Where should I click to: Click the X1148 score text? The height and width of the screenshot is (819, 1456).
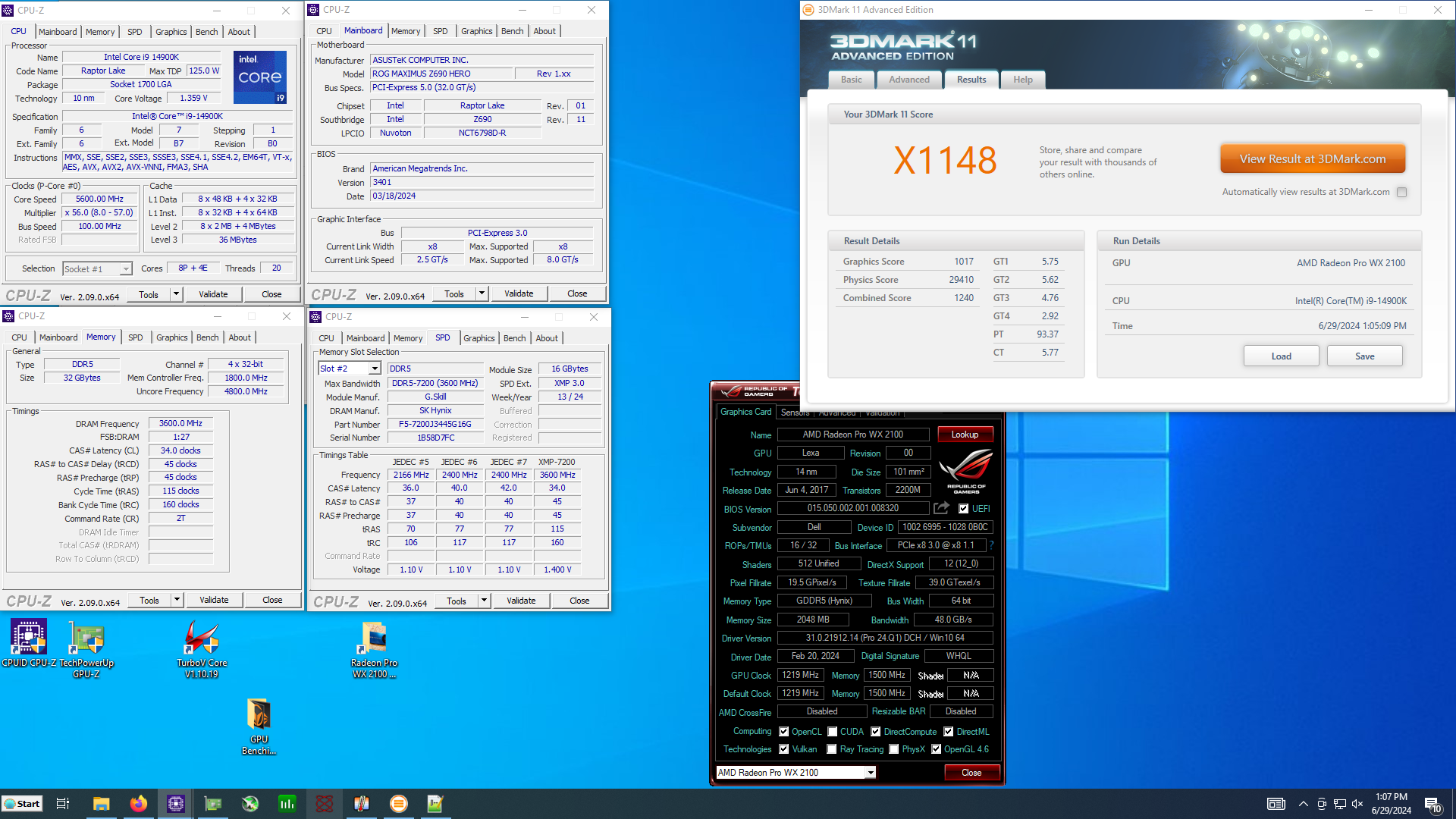tap(945, 161)
